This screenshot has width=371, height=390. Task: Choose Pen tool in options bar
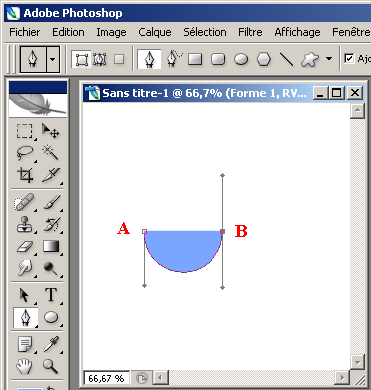click(149, 59)
